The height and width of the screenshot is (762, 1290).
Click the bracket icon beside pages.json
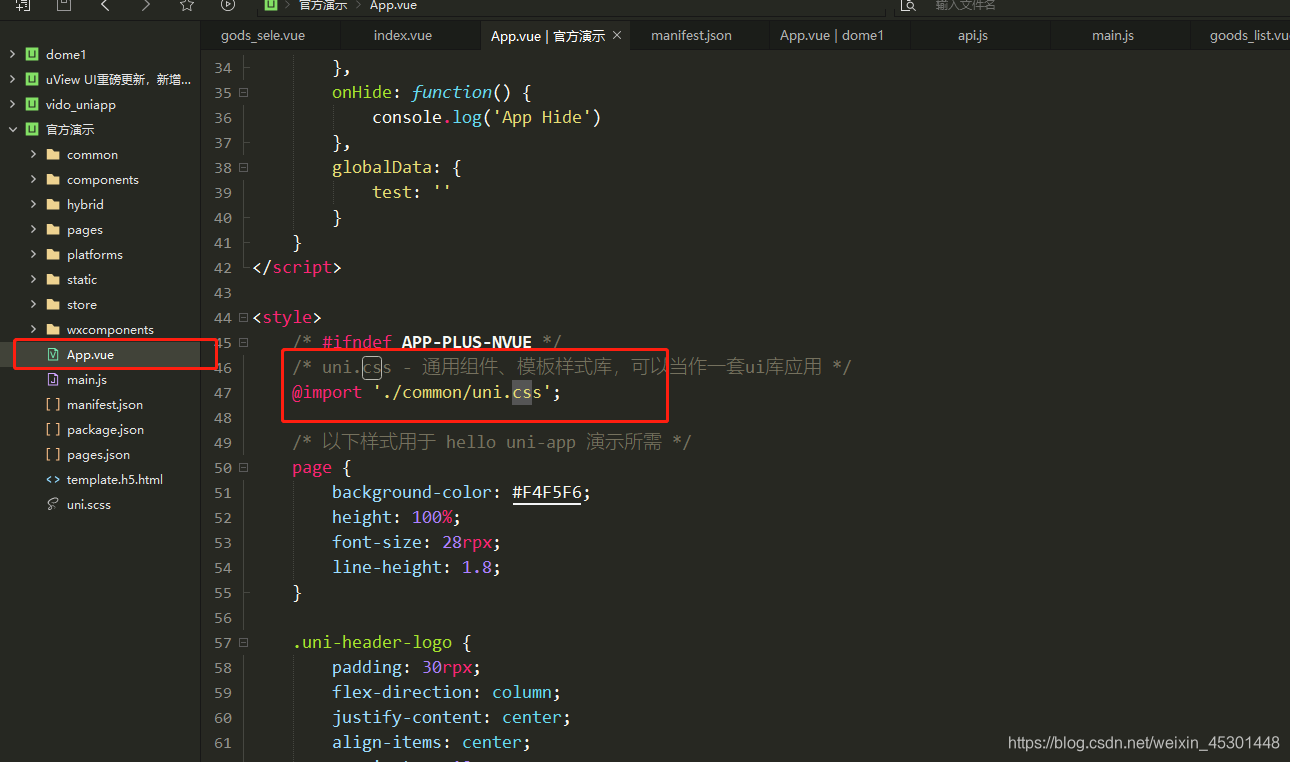(53, 454)
